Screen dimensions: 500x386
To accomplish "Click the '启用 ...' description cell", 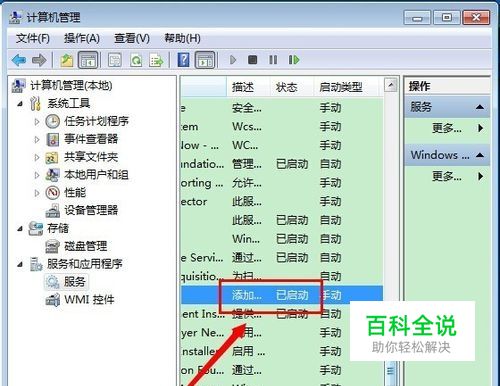I will coord(249,351).
